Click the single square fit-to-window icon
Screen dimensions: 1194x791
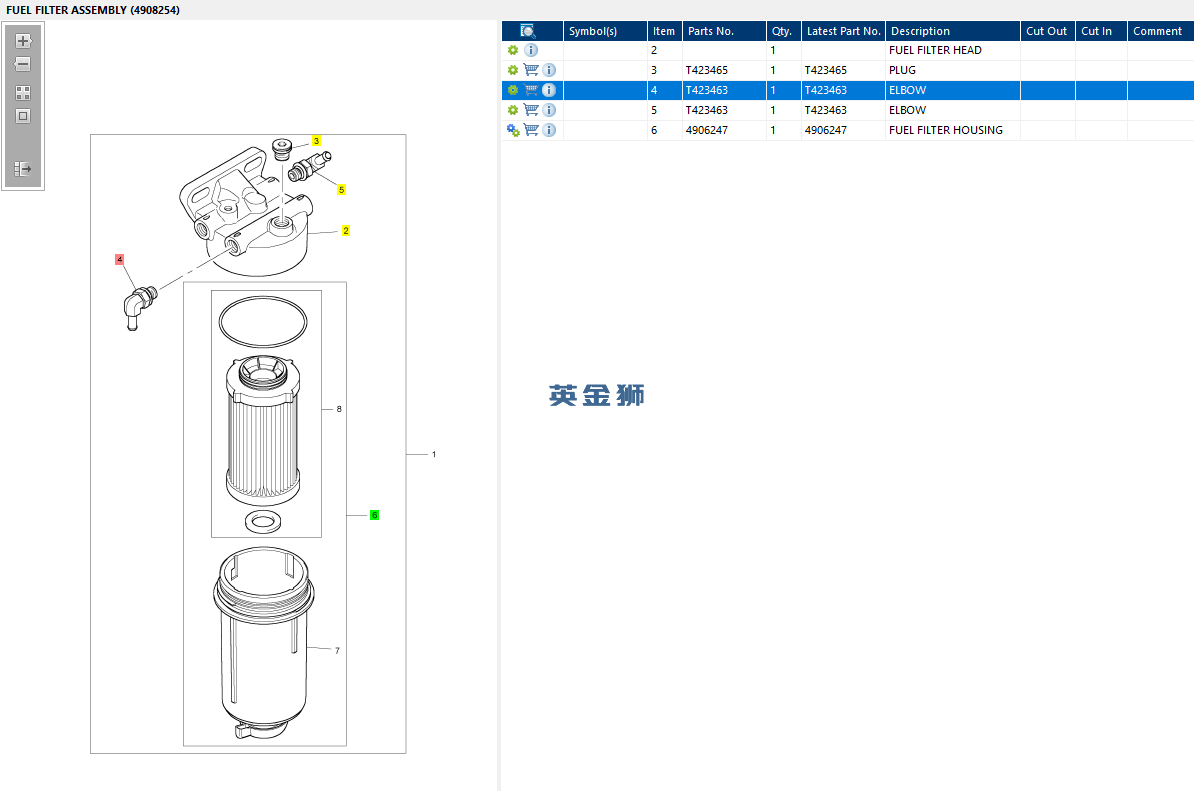(23, 116)
